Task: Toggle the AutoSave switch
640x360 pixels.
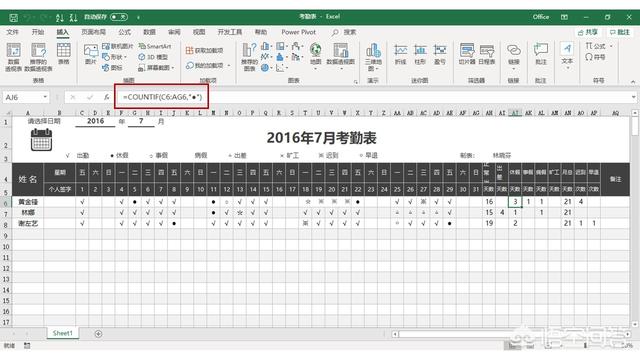Action: [119, 17]
